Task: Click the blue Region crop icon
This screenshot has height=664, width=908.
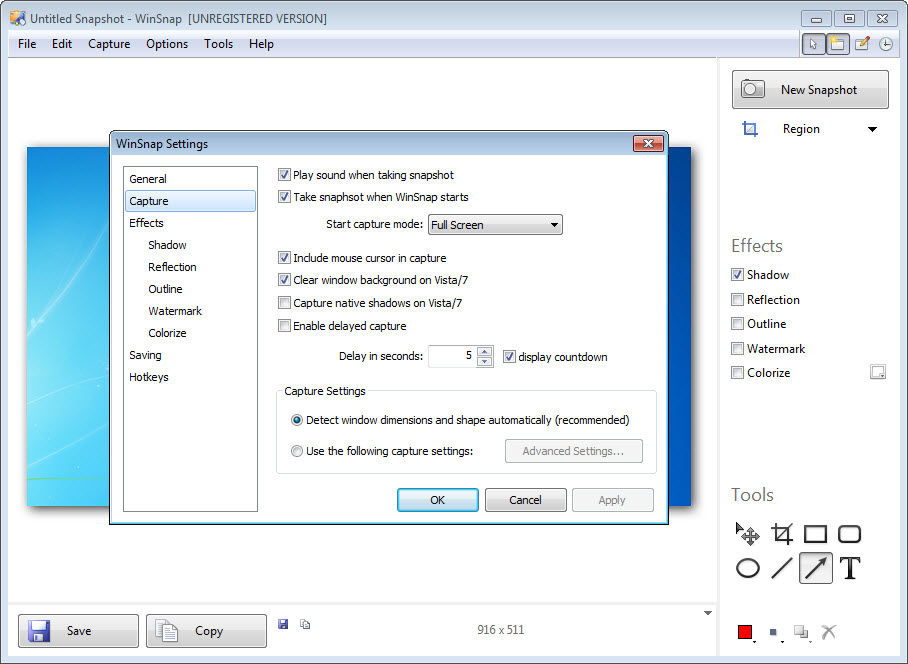Action: click(x=750, y=129)
